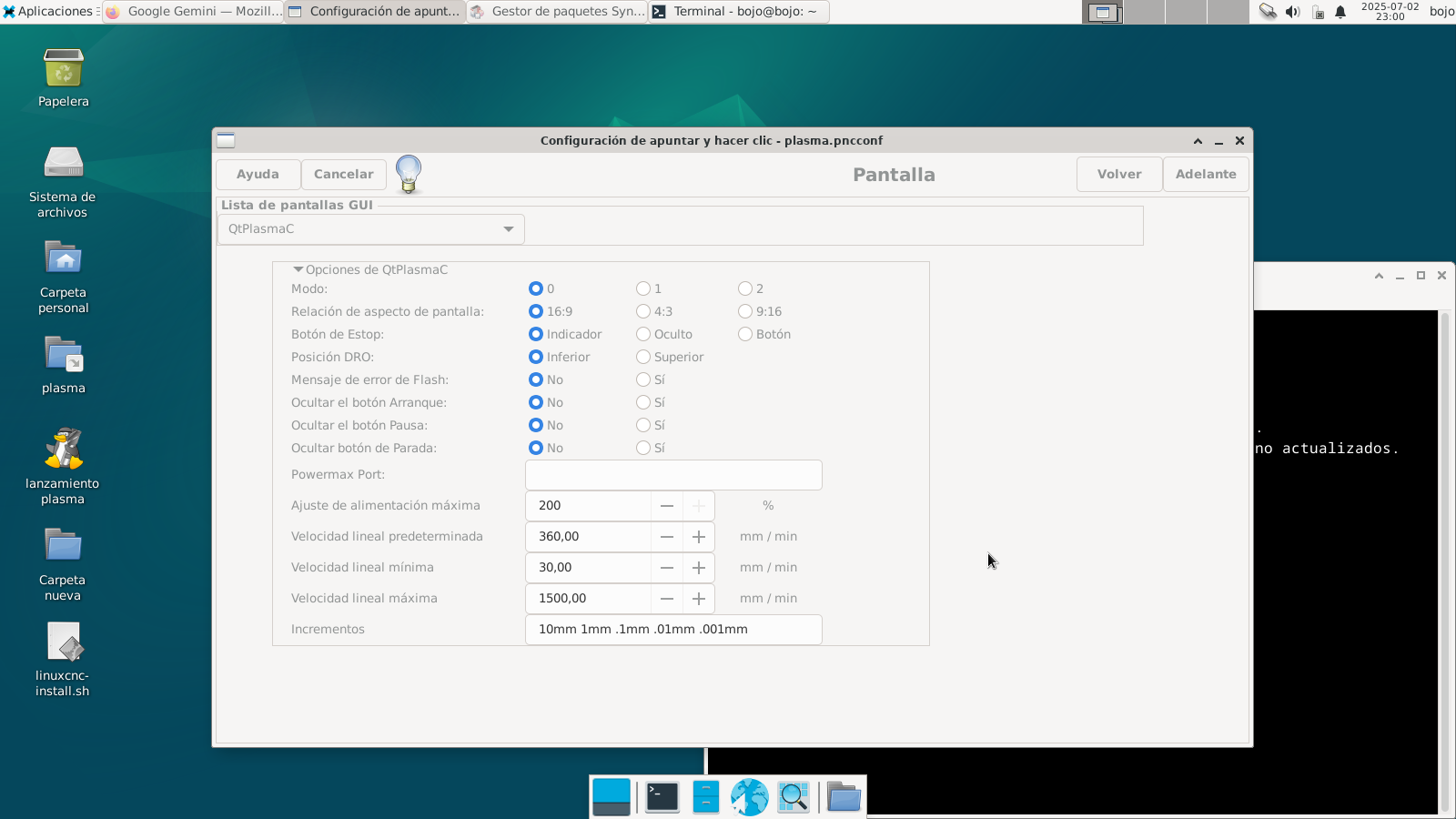This screenshot has height=819, width=1456.
Task: Select the linuxcnc-install.sh file icon
Action: click(64, 642)
